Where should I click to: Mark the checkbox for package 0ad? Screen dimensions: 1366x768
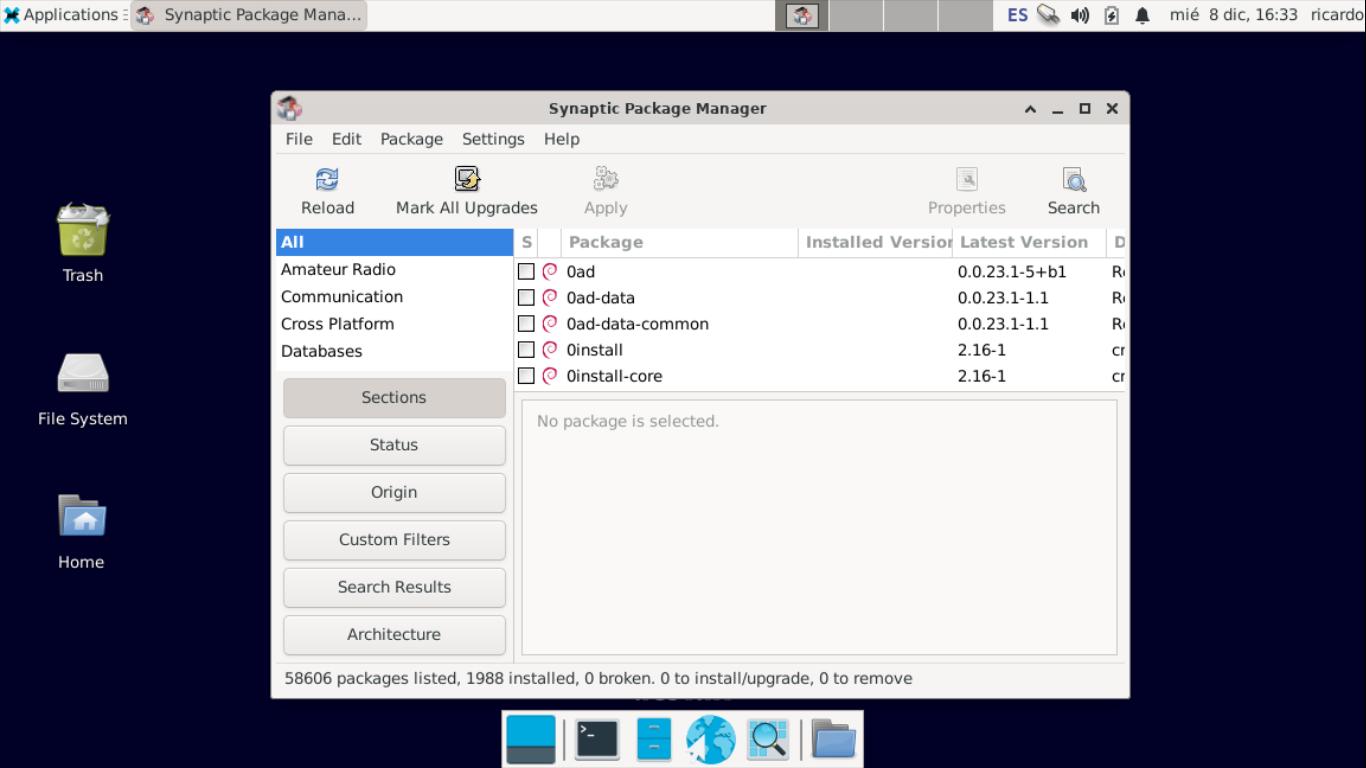click(526, 271)
